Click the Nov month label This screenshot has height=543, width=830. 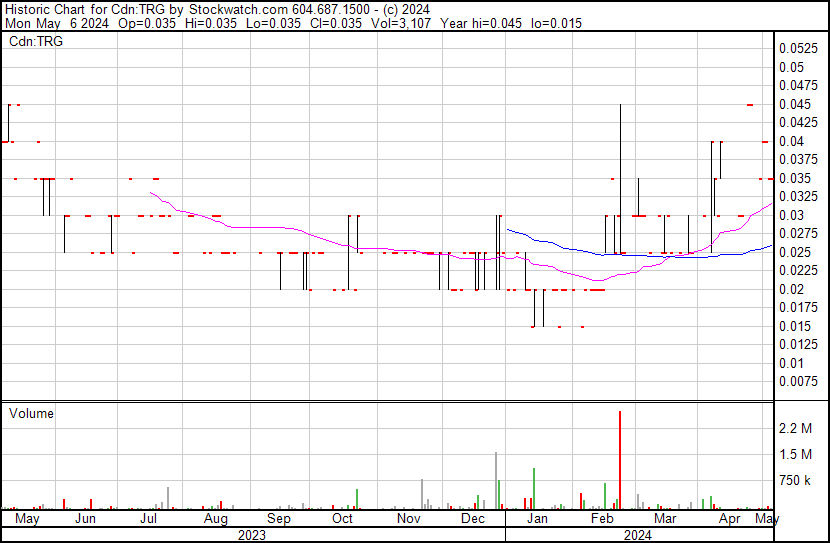coord(409,518)
